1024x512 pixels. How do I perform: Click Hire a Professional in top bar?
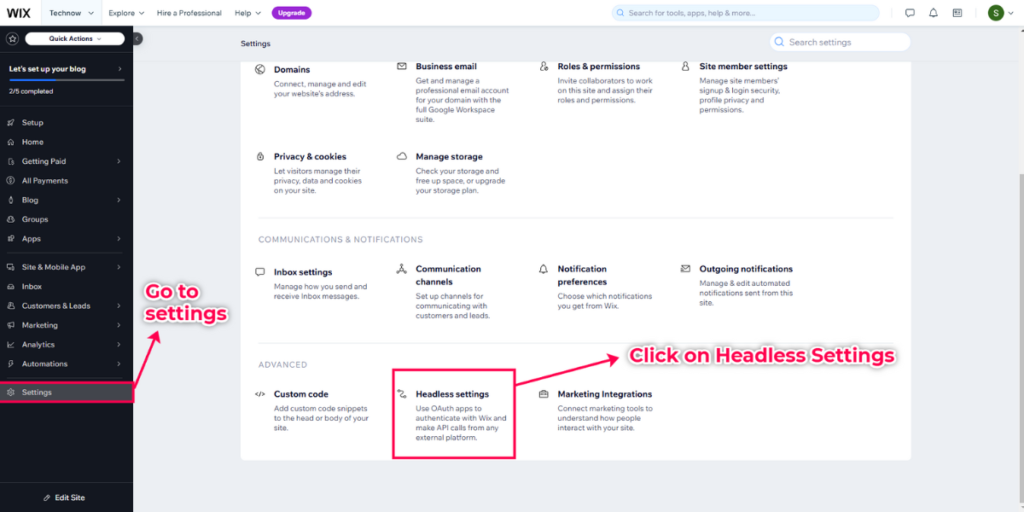click(x=189, y=13)
